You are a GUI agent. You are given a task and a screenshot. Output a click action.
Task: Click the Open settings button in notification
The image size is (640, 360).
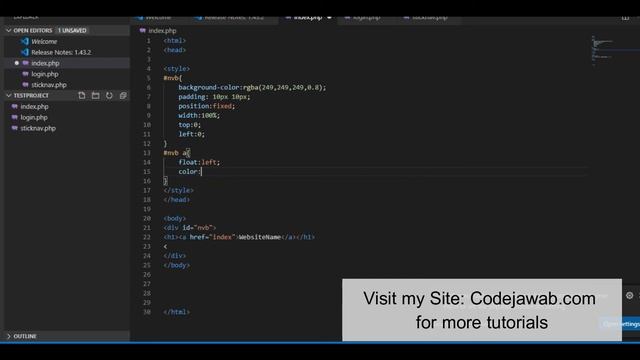coord(621,324)
